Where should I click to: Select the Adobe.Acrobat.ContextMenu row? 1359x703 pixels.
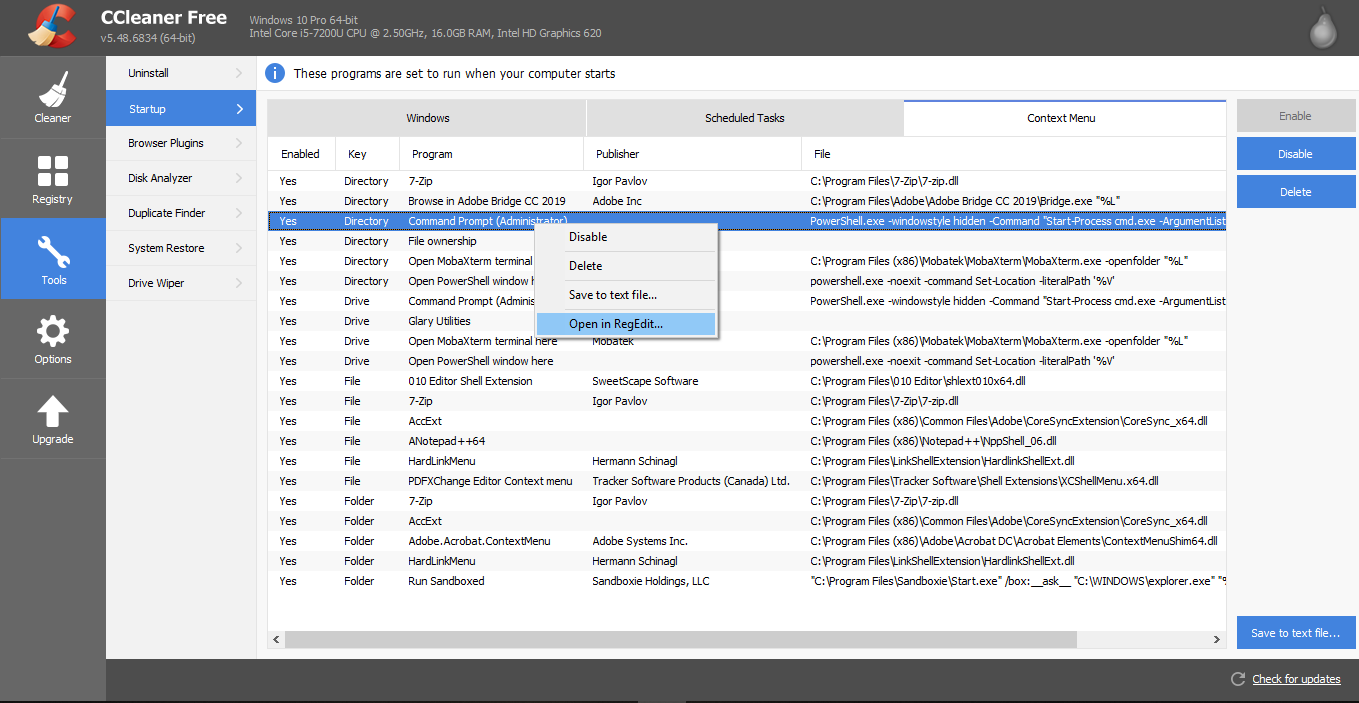(746, 541)
